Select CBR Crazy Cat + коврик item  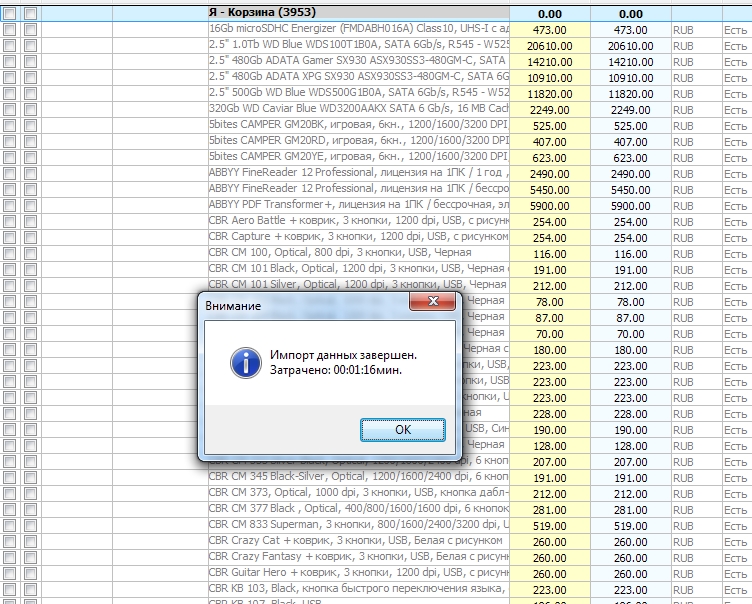point(359,540)
